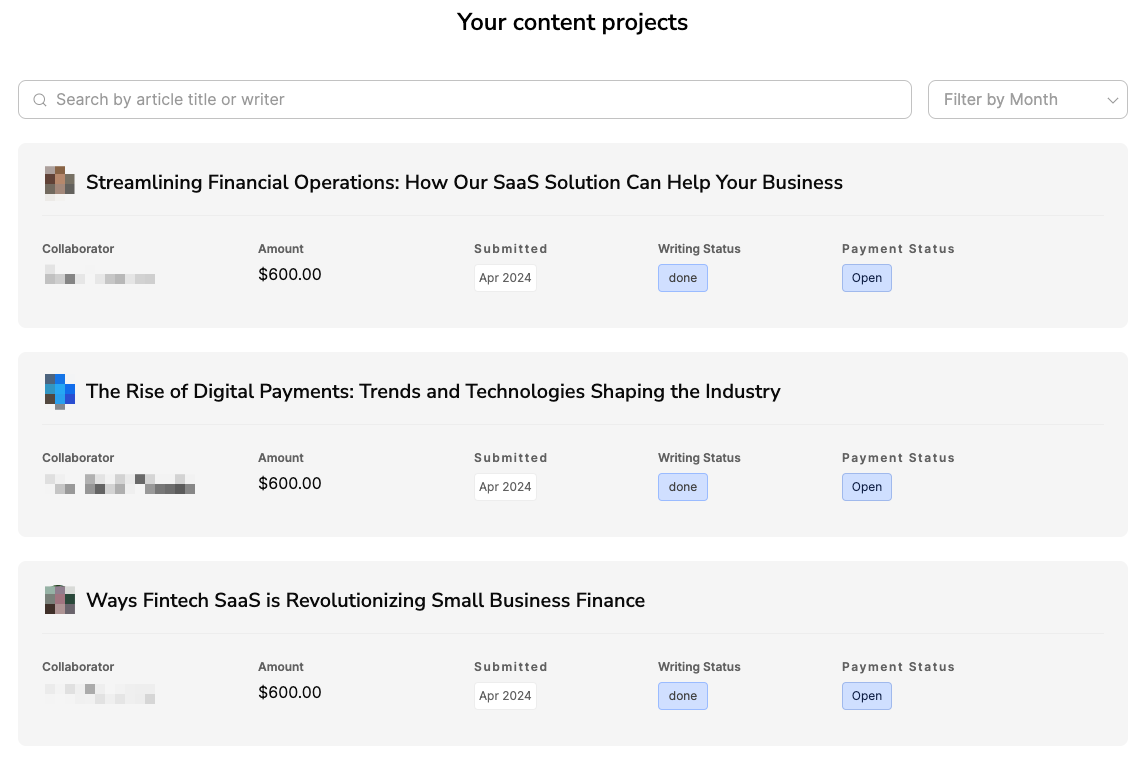Click the search magnifier icon
1140x762 pixels.
40,100
